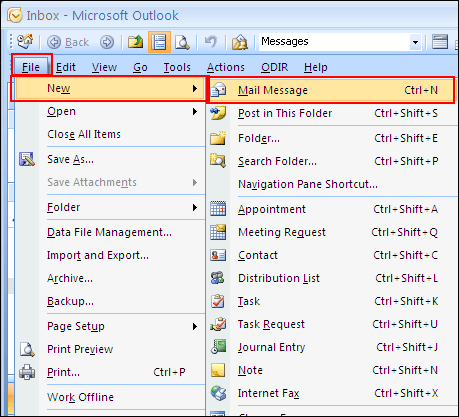
Task: Open the Messages view dropdown
Action: tap(415, 42)
